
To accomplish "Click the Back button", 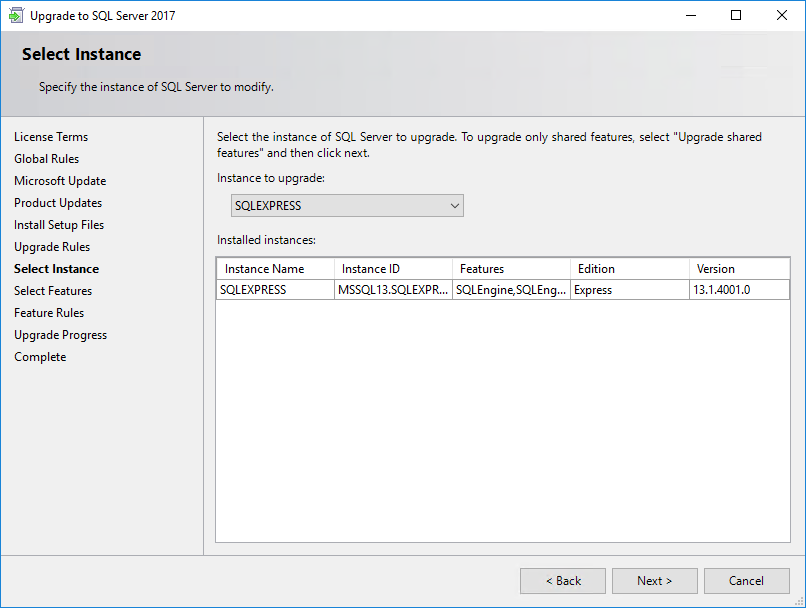I will click(563, 581).
